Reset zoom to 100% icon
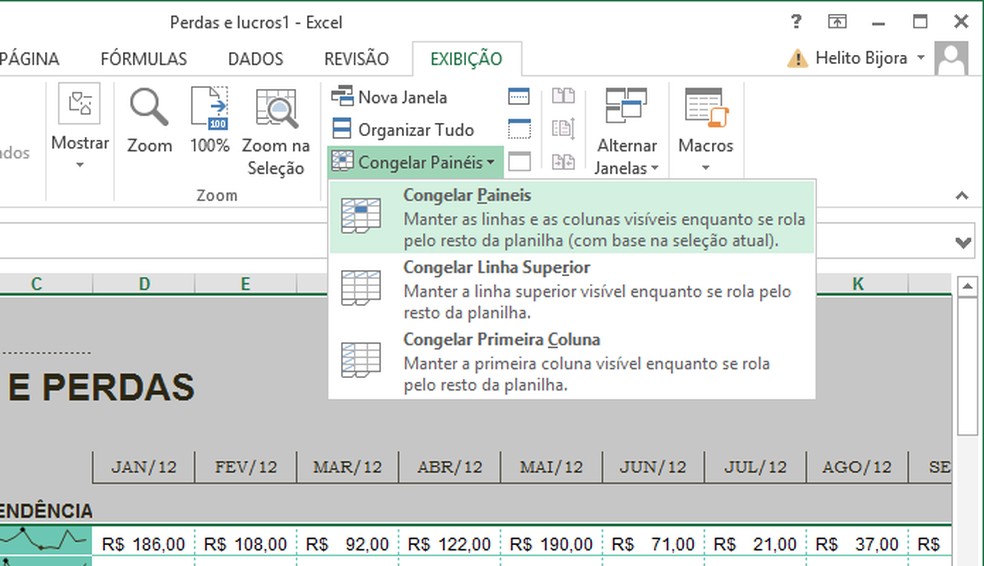Viewport: 984px width, 566px height. [x=210, y=107]
